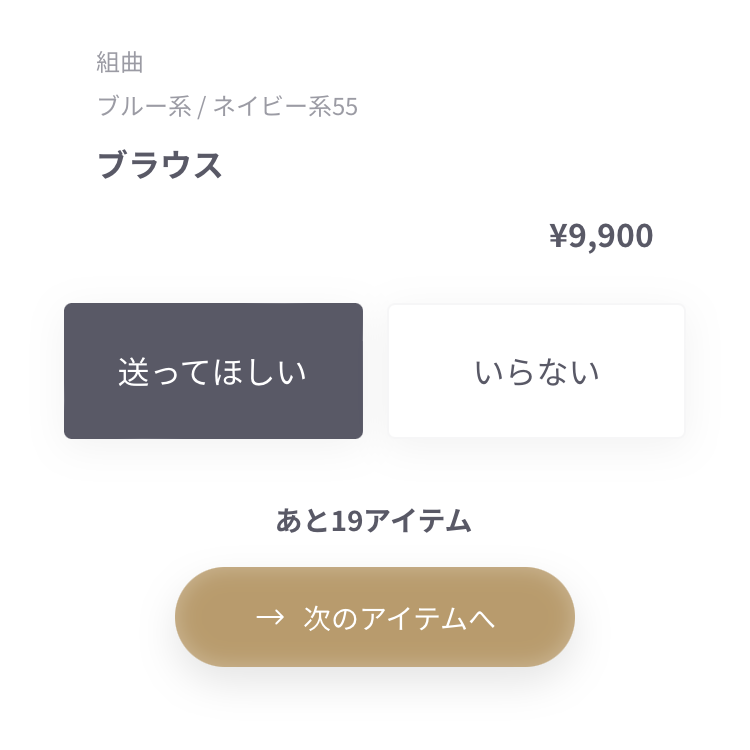The height and width of the screenshot is (750, 750).
Task: Click the 900 digits of the price
Action: tap(626, 236)
